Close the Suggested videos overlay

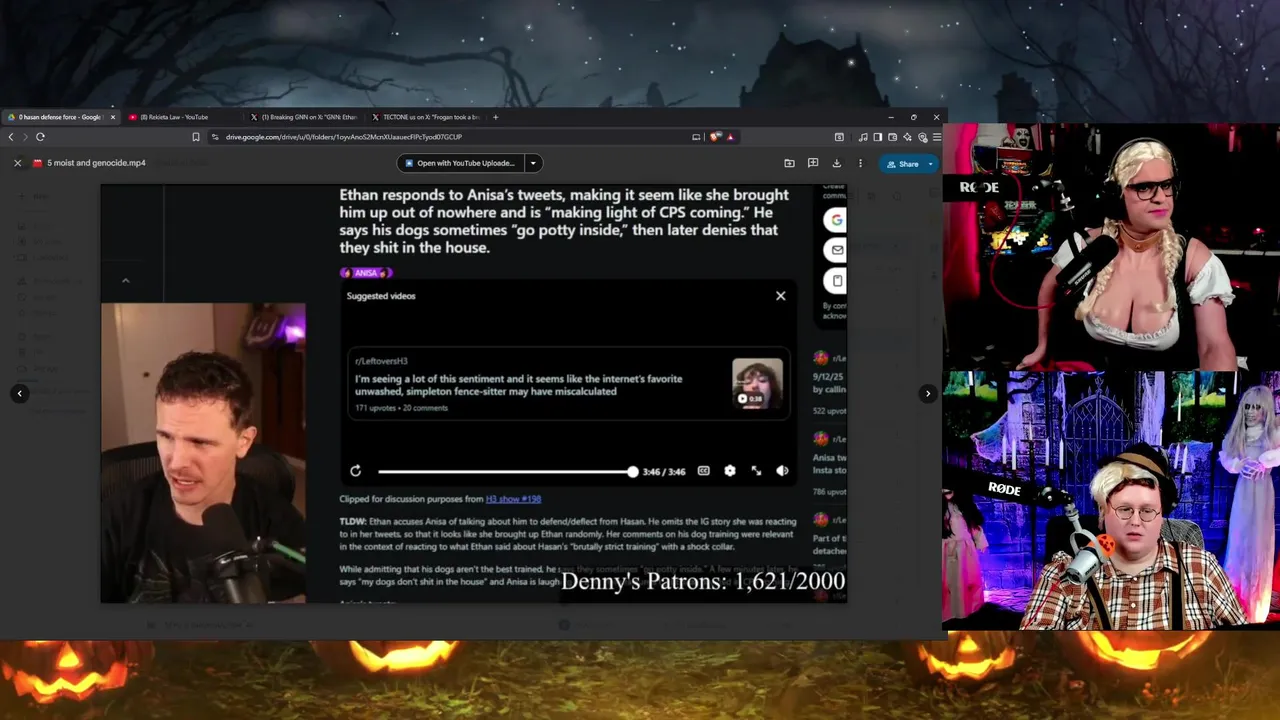(781, 296)
